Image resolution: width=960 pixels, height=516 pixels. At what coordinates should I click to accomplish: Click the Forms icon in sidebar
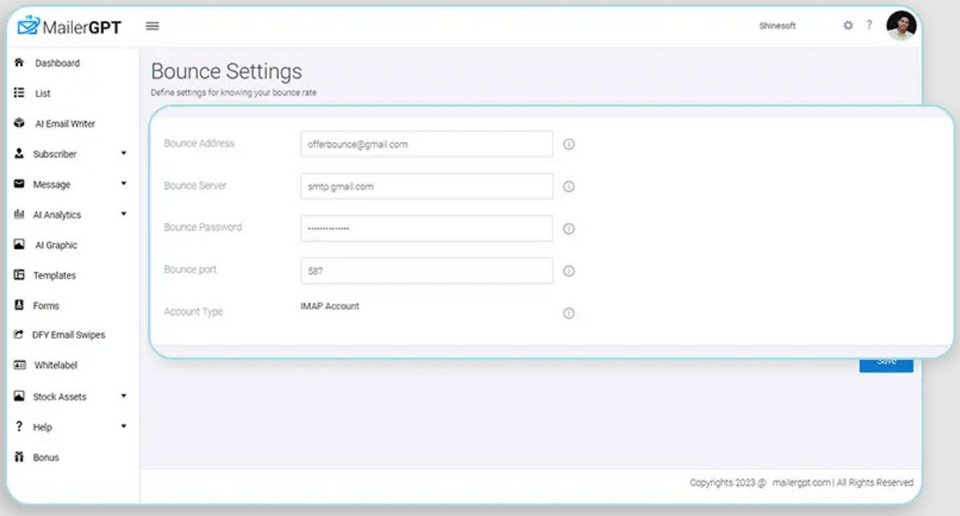[x=19, y=305]
